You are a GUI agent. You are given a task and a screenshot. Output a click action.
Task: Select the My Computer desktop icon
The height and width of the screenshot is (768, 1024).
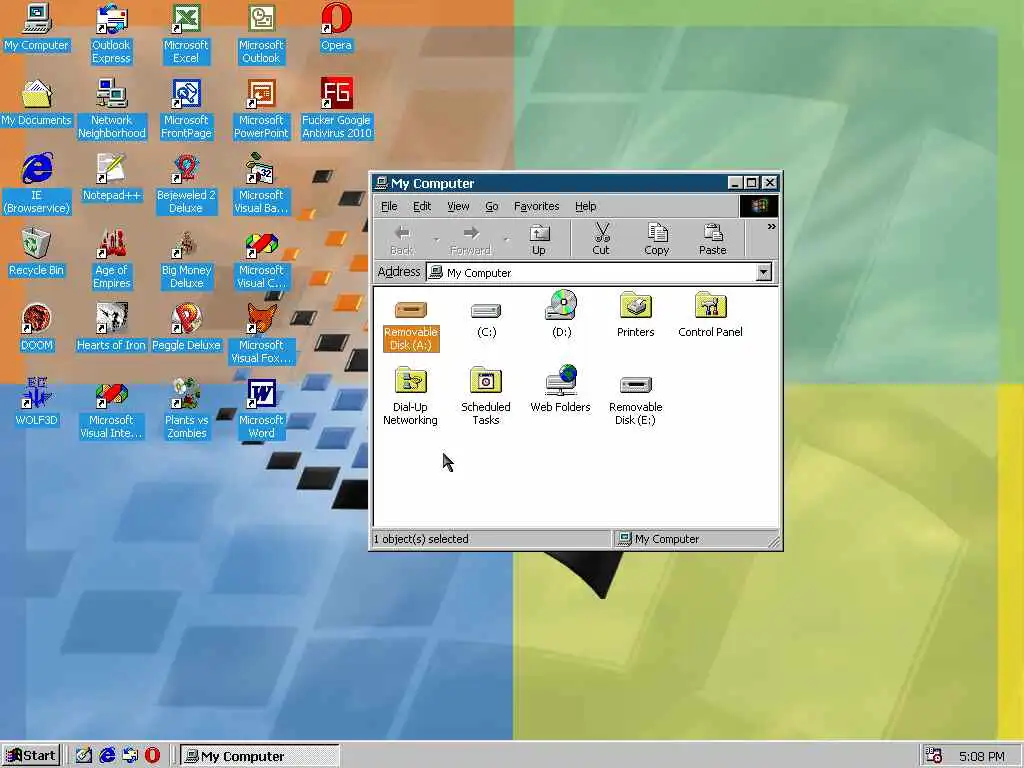pos(36,27)
